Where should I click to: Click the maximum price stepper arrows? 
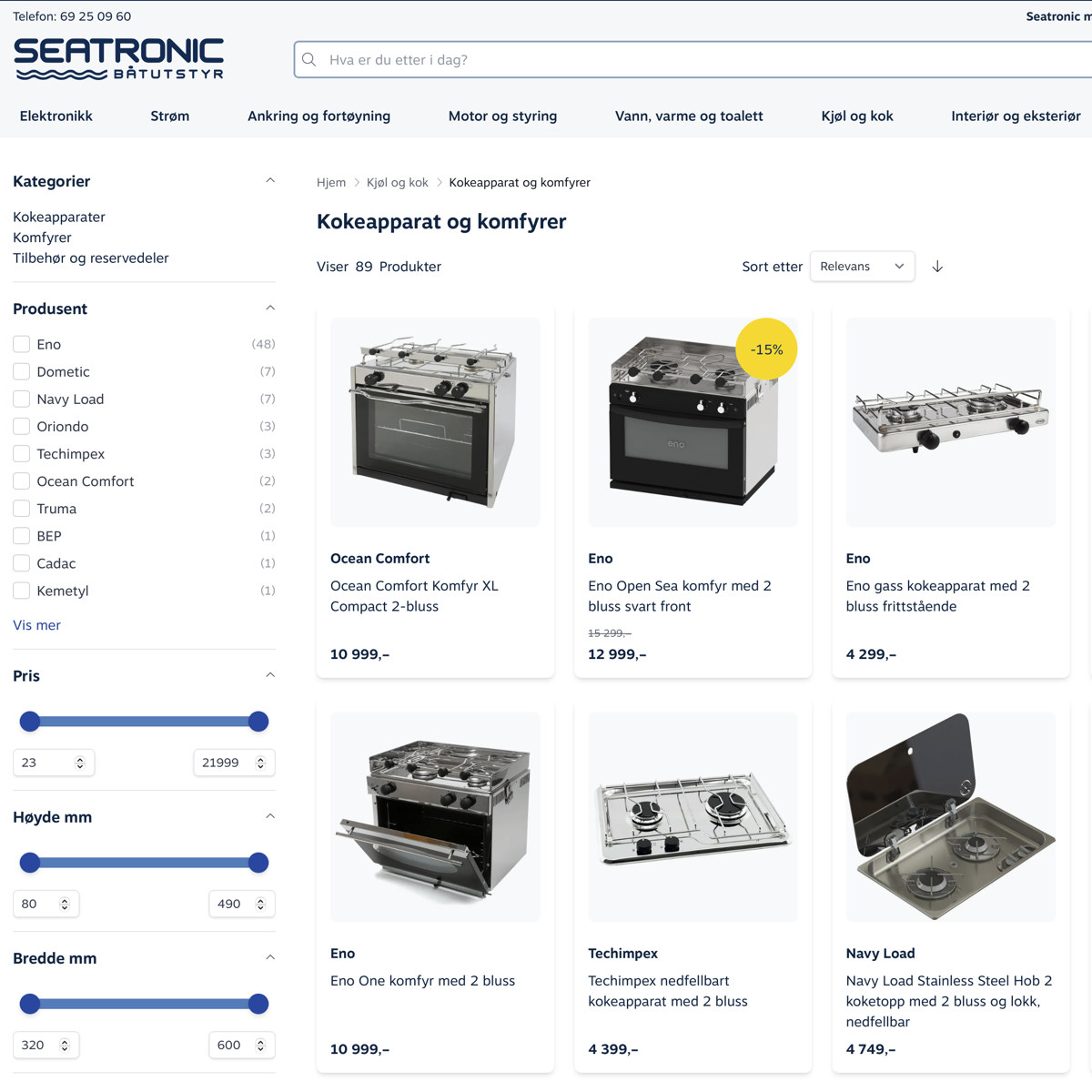coord(260,763)
